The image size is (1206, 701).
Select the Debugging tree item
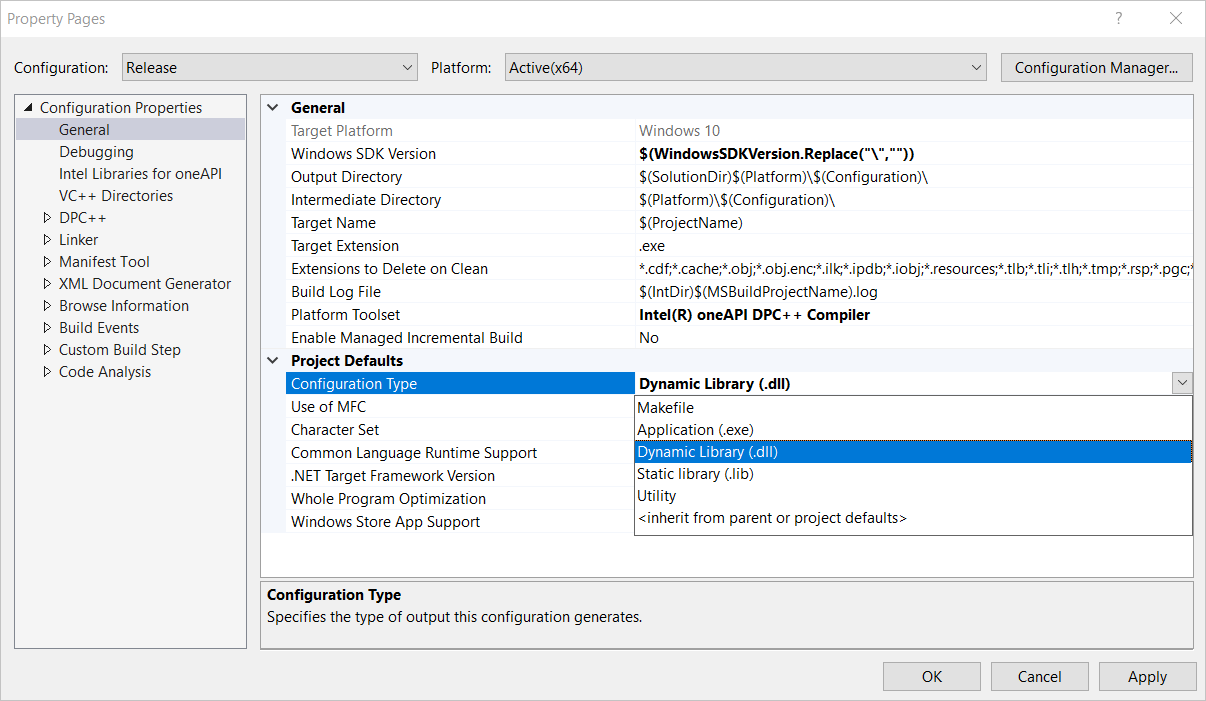pos(96,151)
